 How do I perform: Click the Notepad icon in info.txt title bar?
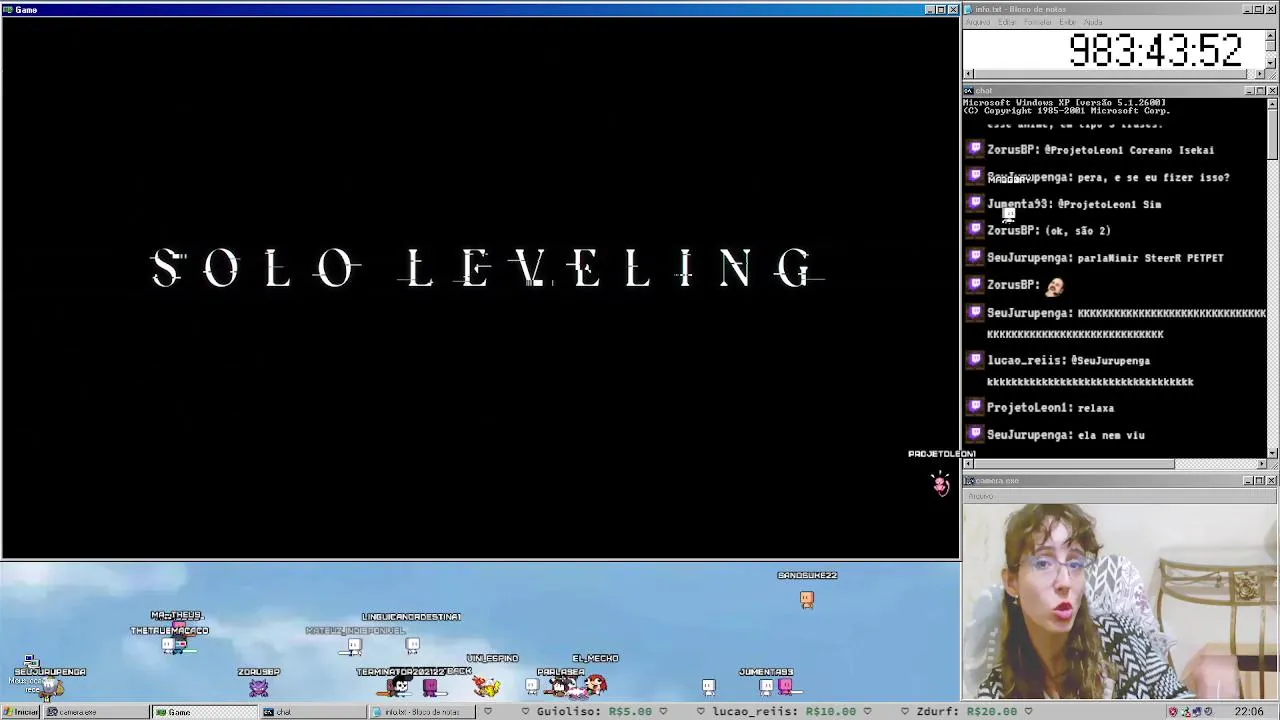click(969, 9)
